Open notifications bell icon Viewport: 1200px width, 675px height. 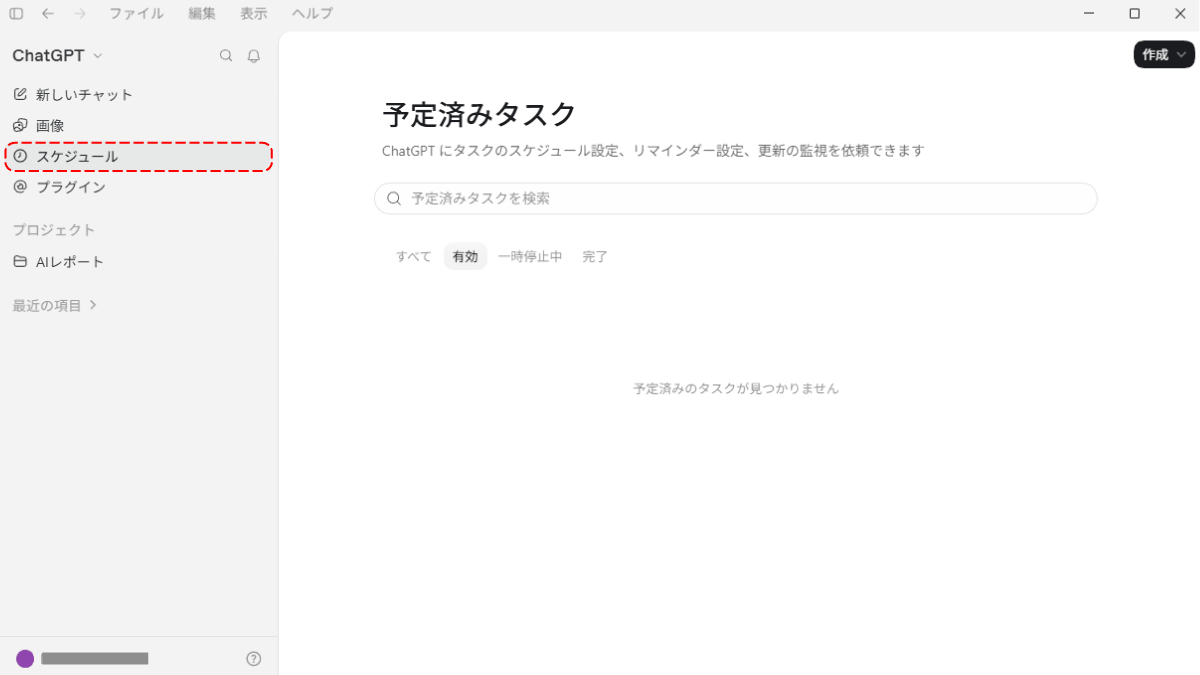tap(254, 56)
